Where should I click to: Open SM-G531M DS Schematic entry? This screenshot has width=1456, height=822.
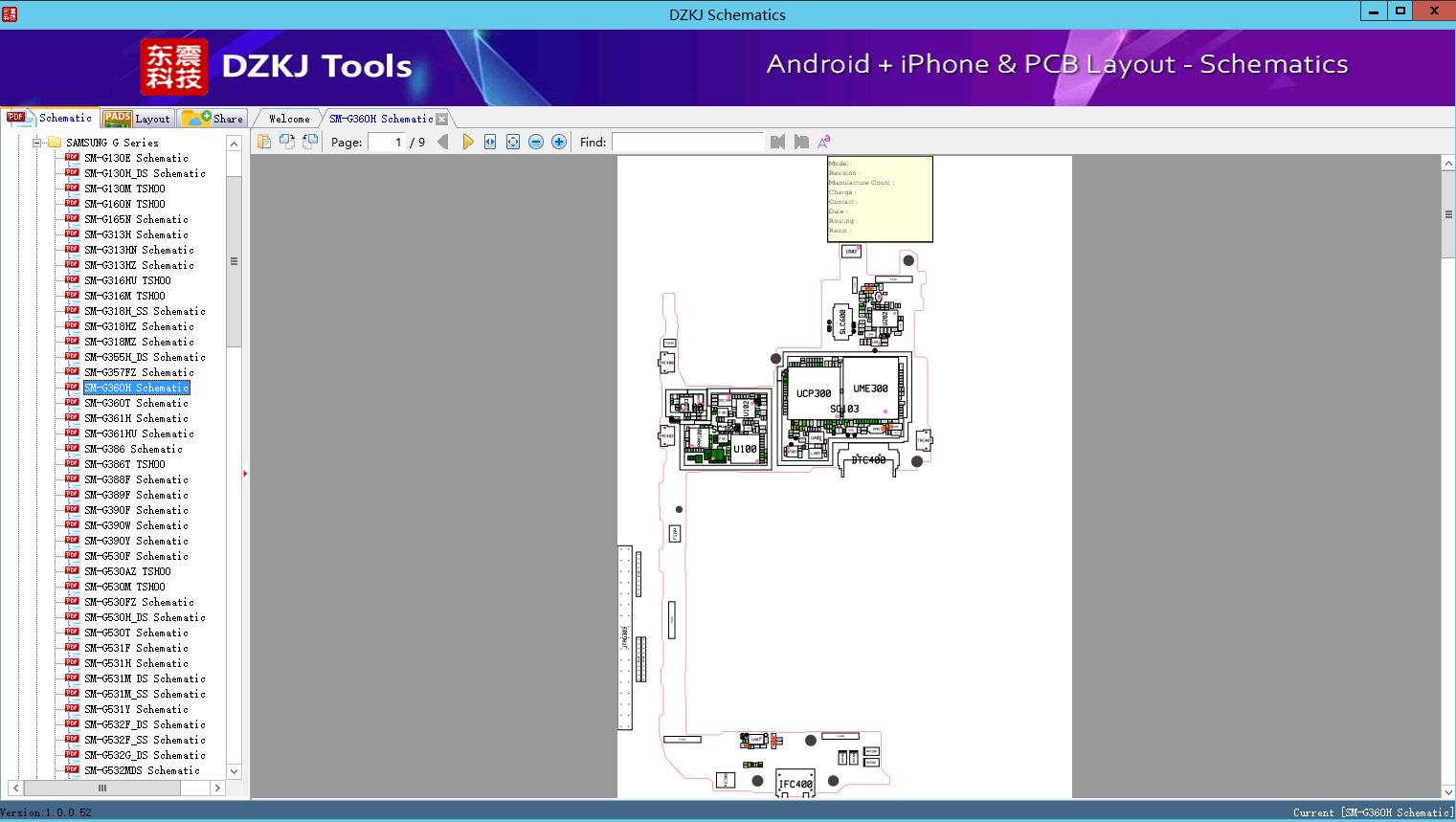click(x=145, y=678)
